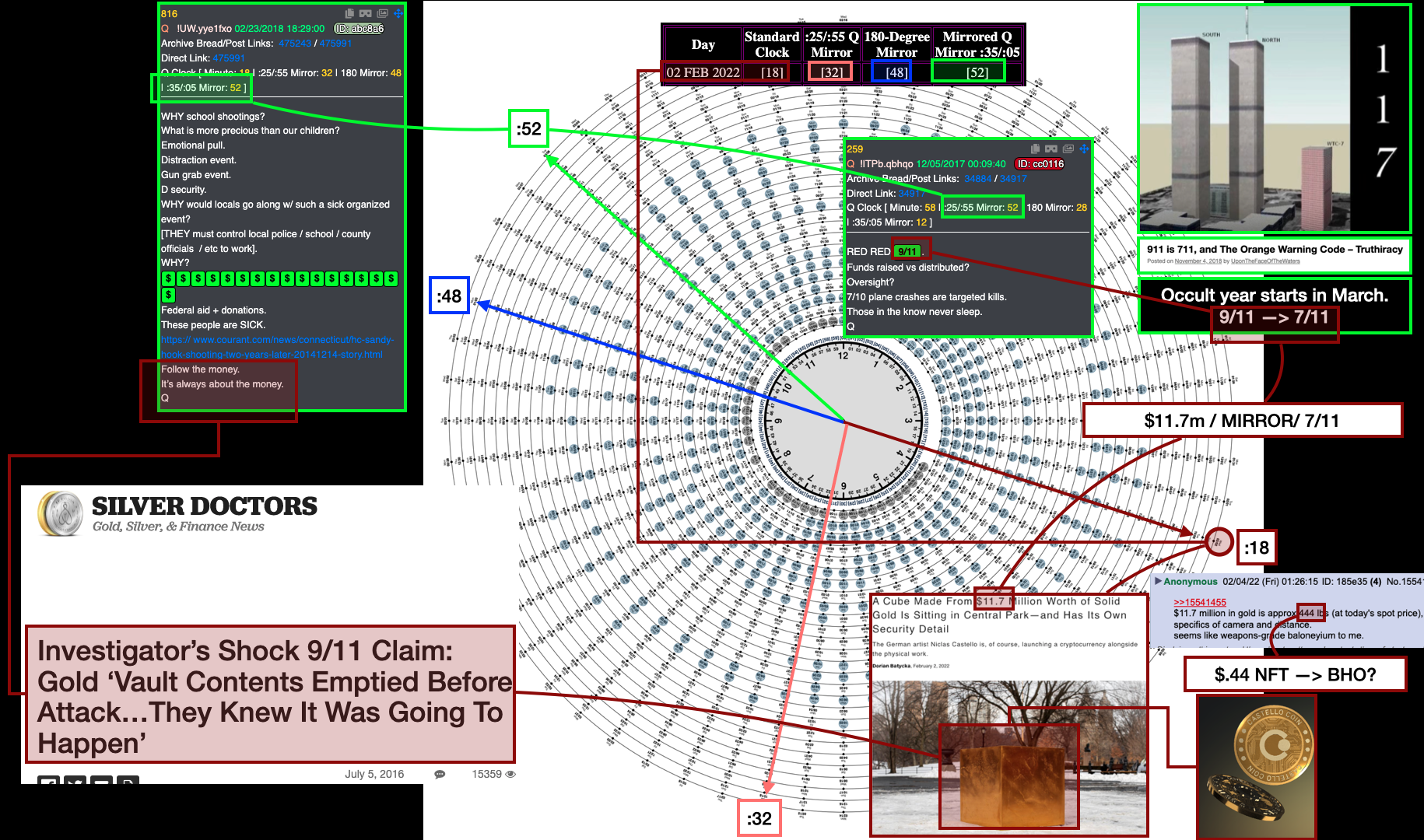This screenshot has width=1424, height=840.
Task: Click the Castello Coin gold coin image
Action: tap(1256, 767)
